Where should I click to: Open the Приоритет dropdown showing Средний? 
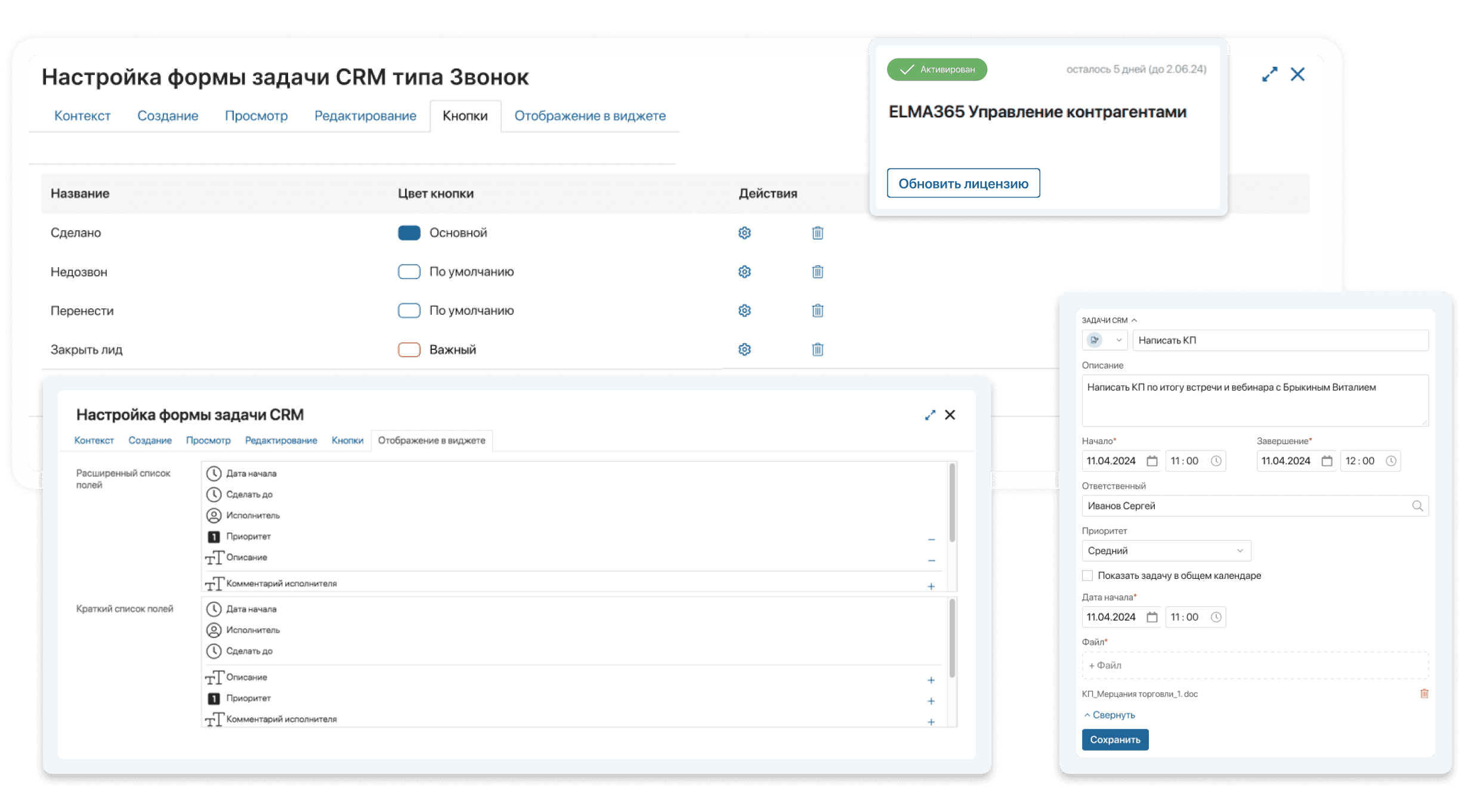1166,551
